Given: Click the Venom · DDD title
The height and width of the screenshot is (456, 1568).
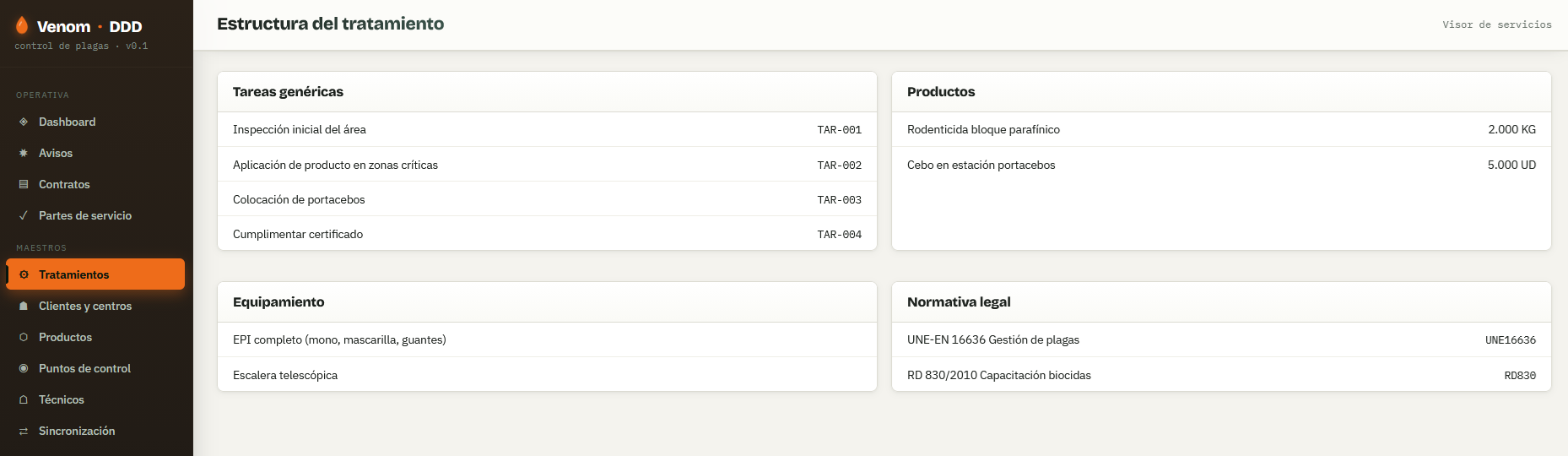Looking at the screenshot, I should point(89,26).
